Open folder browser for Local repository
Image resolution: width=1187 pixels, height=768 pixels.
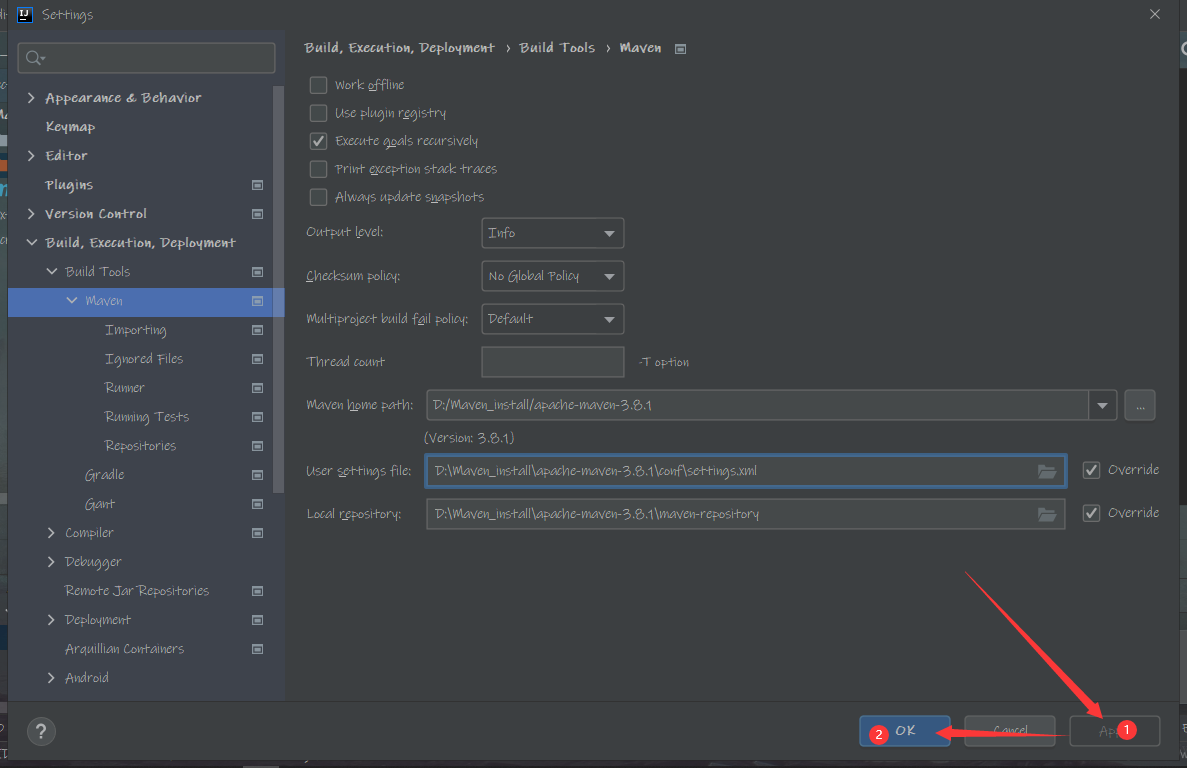[x=1047, y=515]
